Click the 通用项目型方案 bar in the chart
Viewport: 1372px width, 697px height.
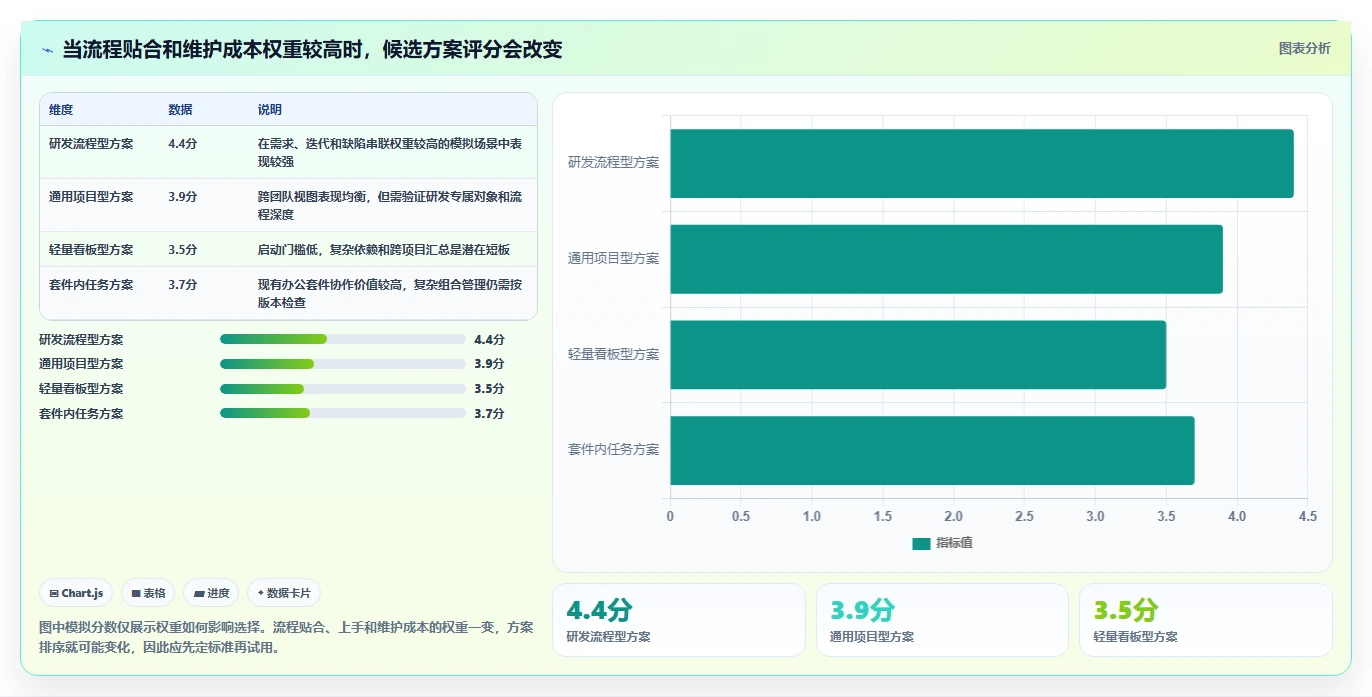click(946, 259)
